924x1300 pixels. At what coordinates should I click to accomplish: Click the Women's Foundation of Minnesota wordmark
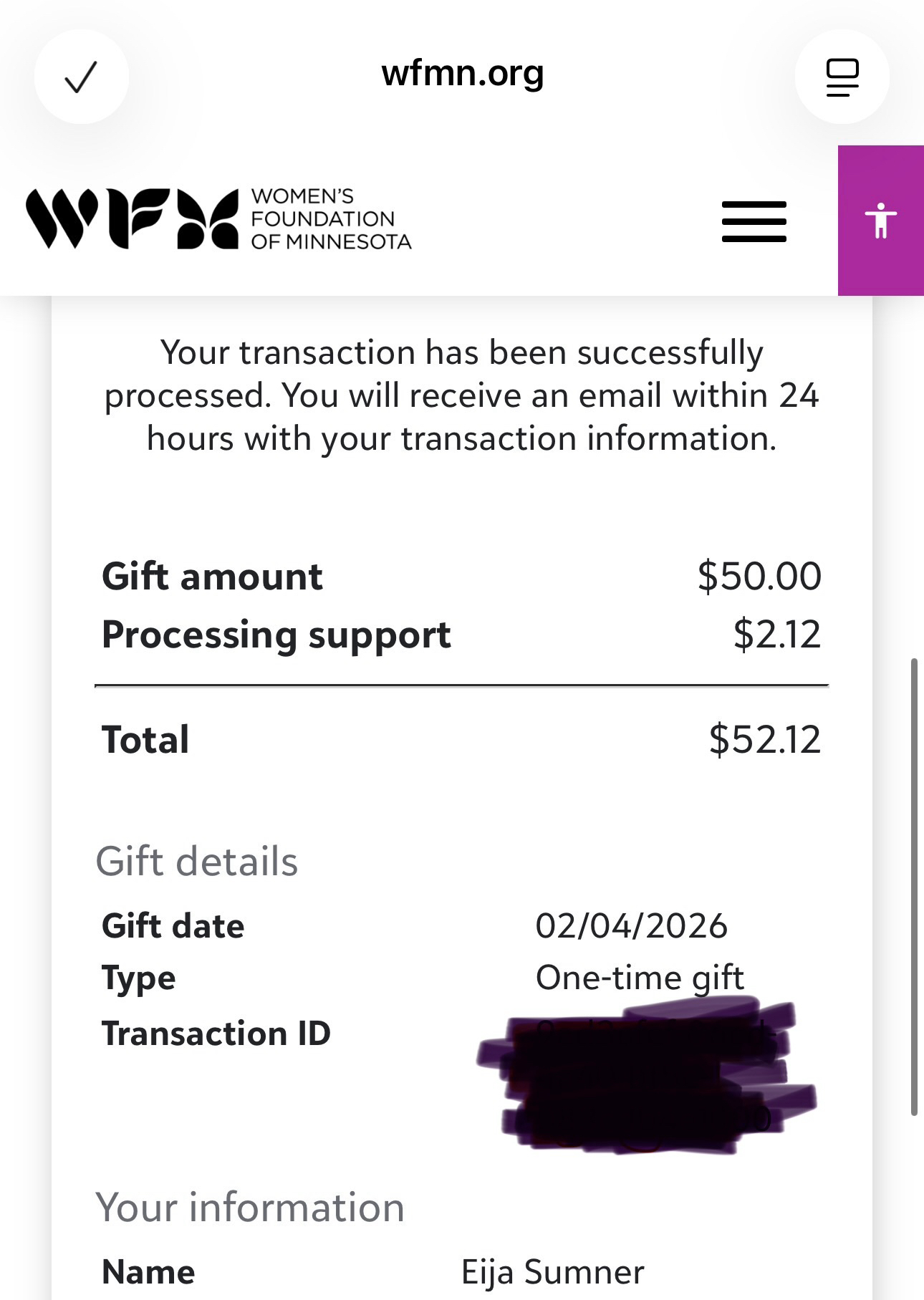coord(330,218)
